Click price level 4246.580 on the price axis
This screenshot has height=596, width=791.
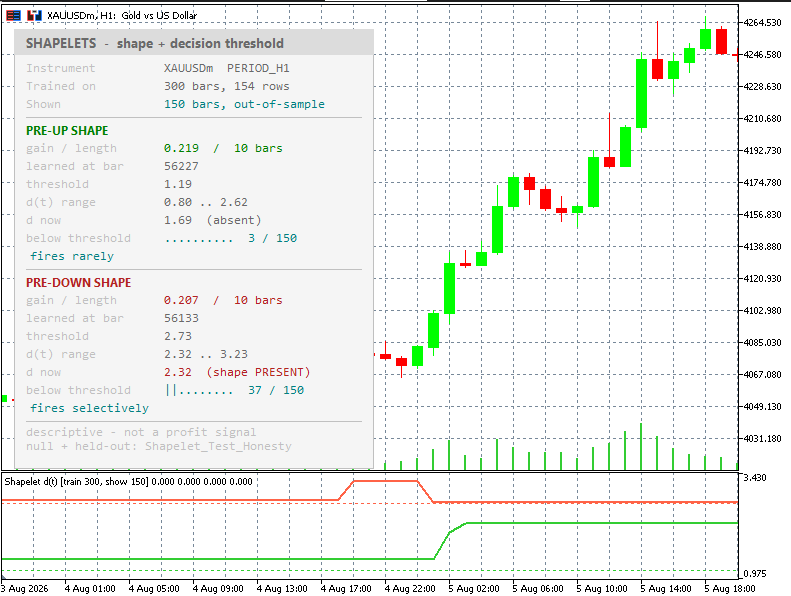pos(762,55)
